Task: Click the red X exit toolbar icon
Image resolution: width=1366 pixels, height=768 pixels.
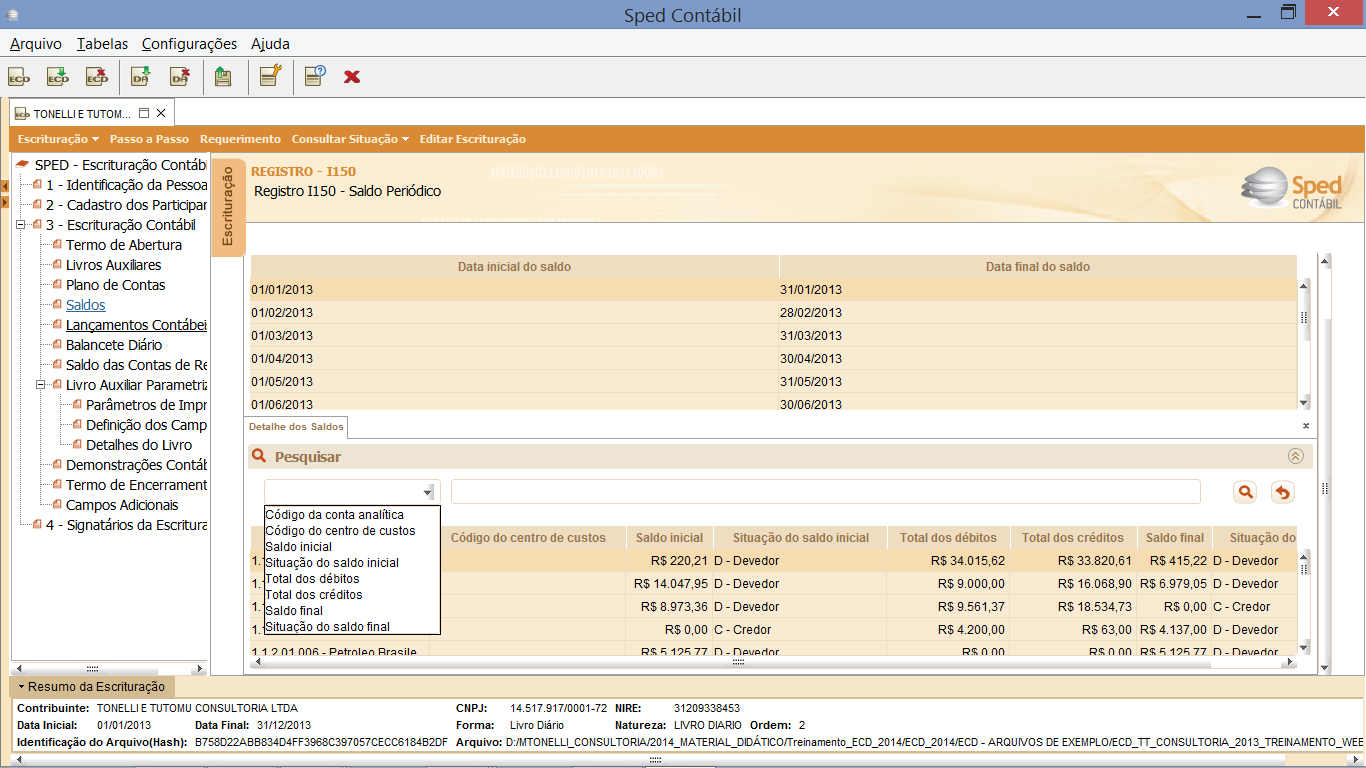Action: (352, 77)
